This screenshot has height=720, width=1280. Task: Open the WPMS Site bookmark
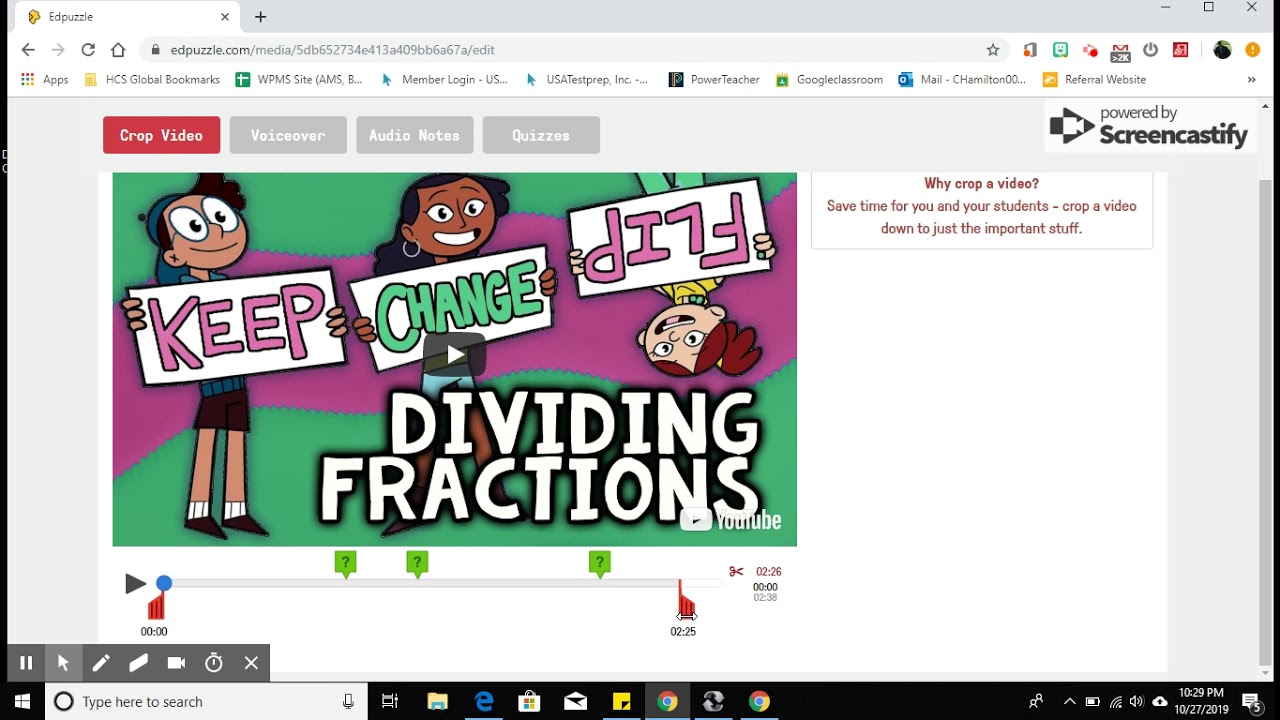coord(299,80)
